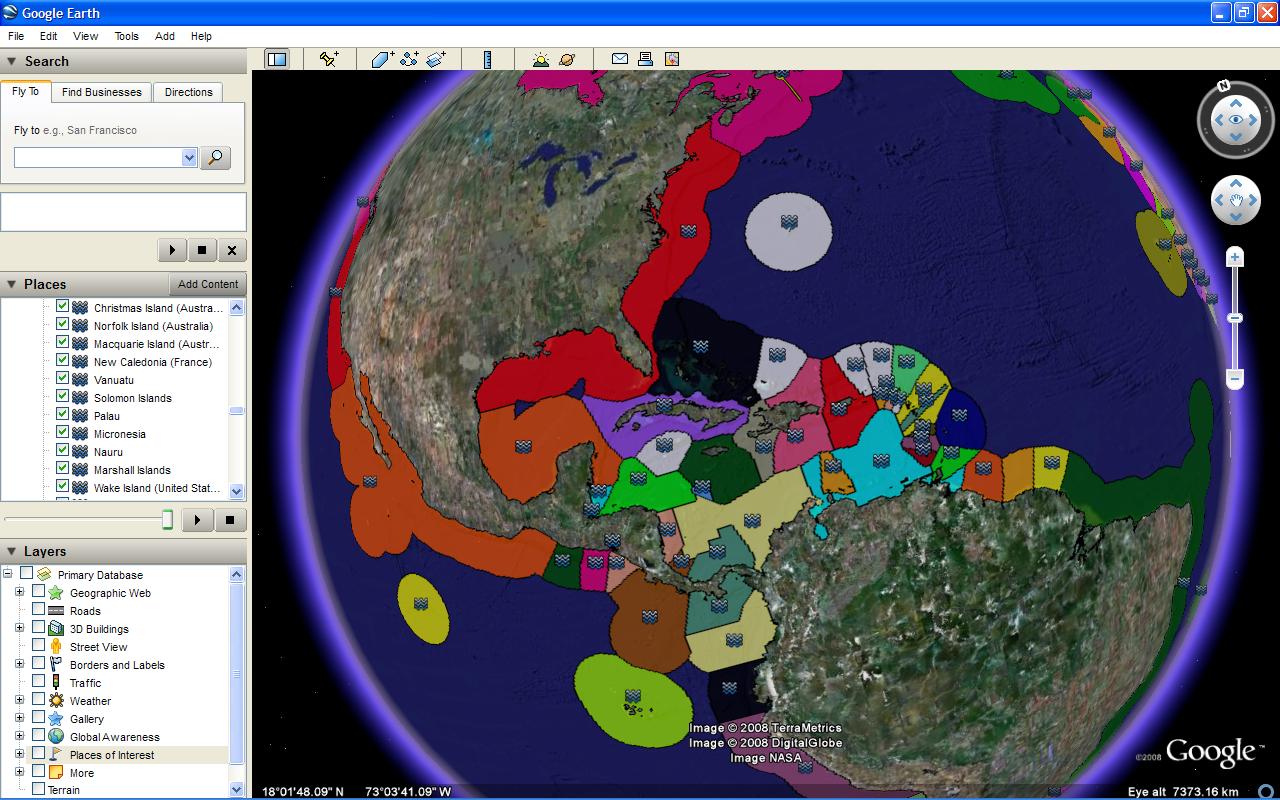The height and width of the screenshot is (800, 1280).
Task: Click the Add Content button
Action: coord(208,284)
